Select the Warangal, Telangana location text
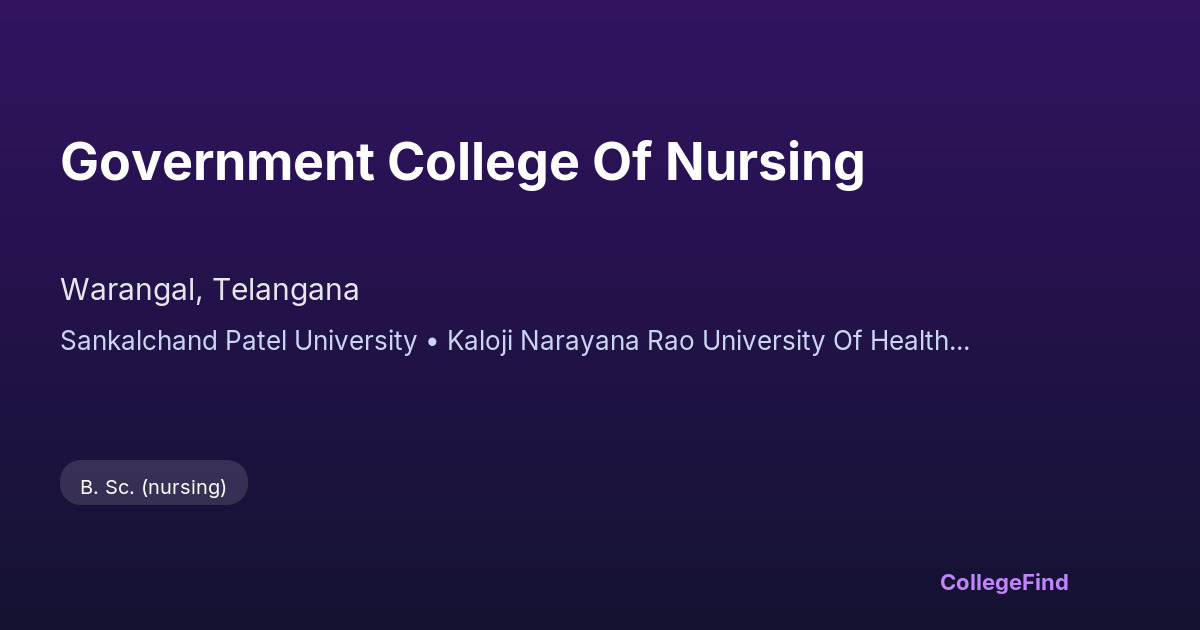This screenshot has width=1200, height=630. coord(210,290)
